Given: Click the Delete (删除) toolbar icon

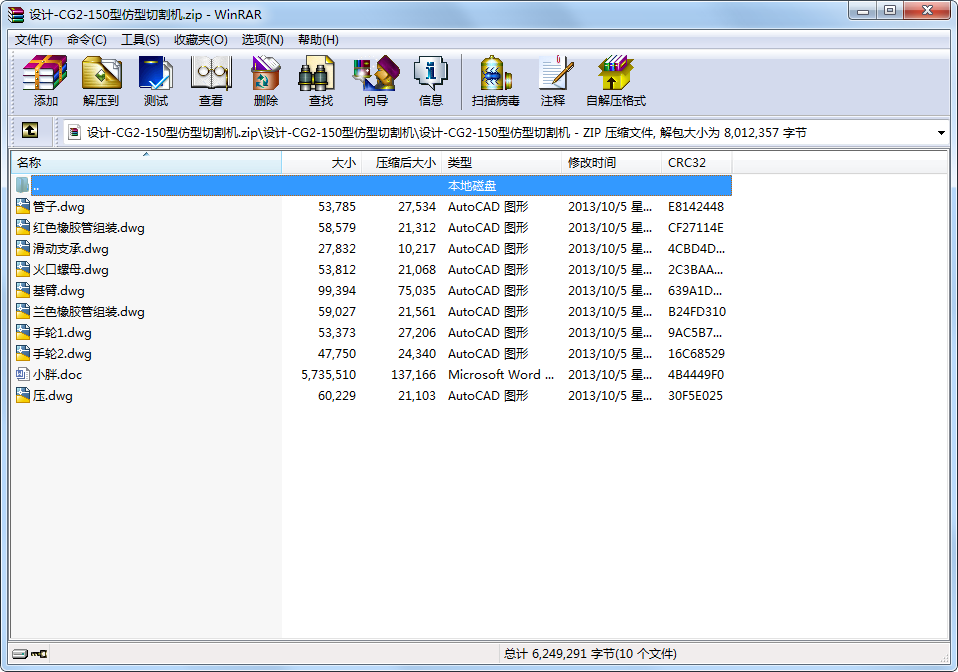Looking at the screenshot, I should (x=266, y=73).
